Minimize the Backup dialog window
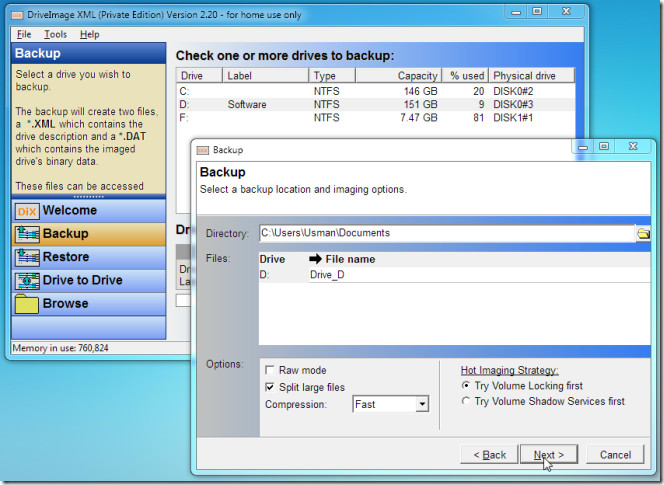 coord(583,147)
